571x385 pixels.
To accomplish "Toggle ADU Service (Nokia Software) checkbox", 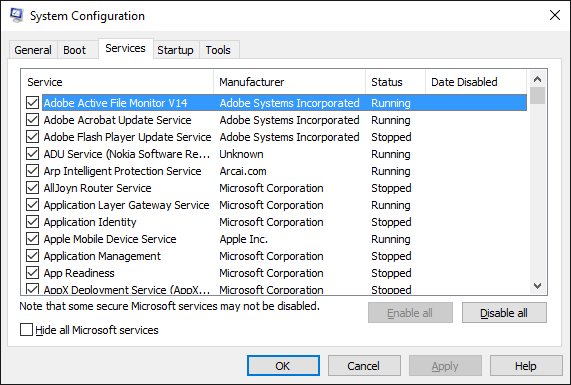I will coord(32,154).
